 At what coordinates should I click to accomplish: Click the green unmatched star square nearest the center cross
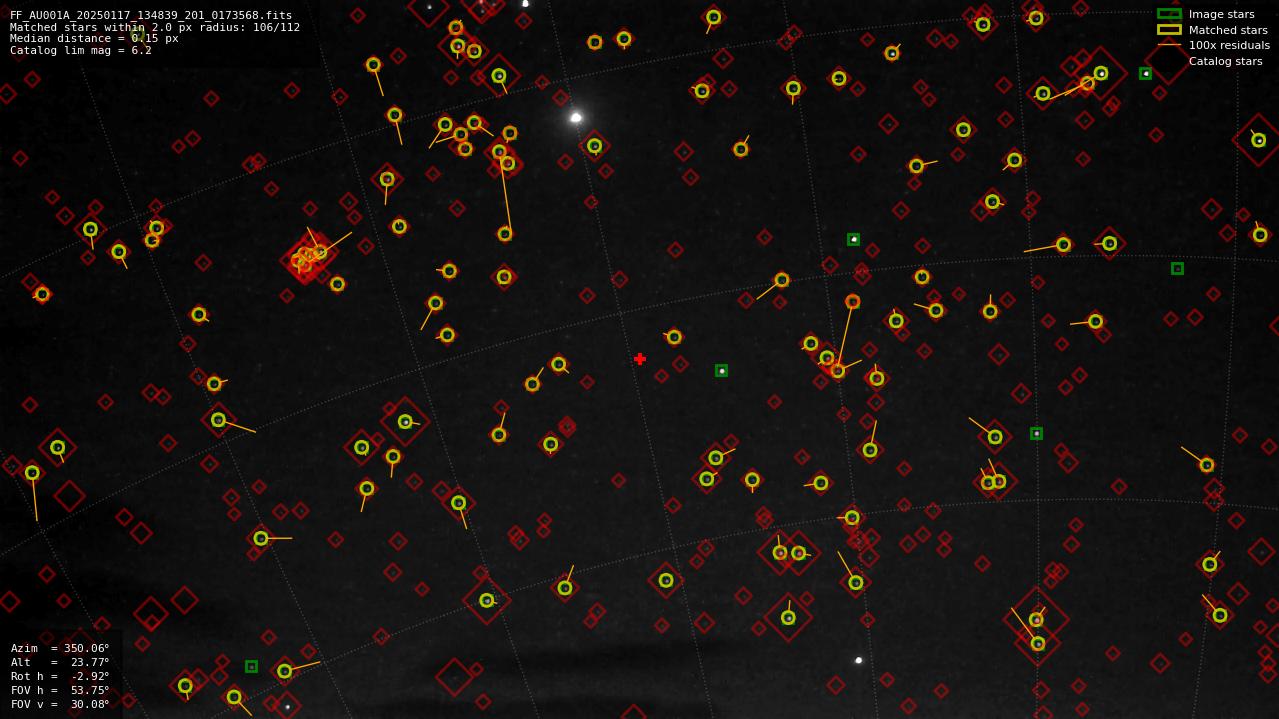point(721,371)
